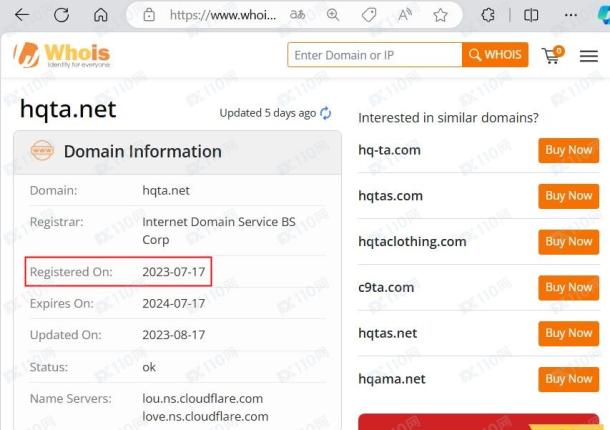The image size is (610, 430).
Task: Toggle split screen view icon
Action: pos(531,15)
